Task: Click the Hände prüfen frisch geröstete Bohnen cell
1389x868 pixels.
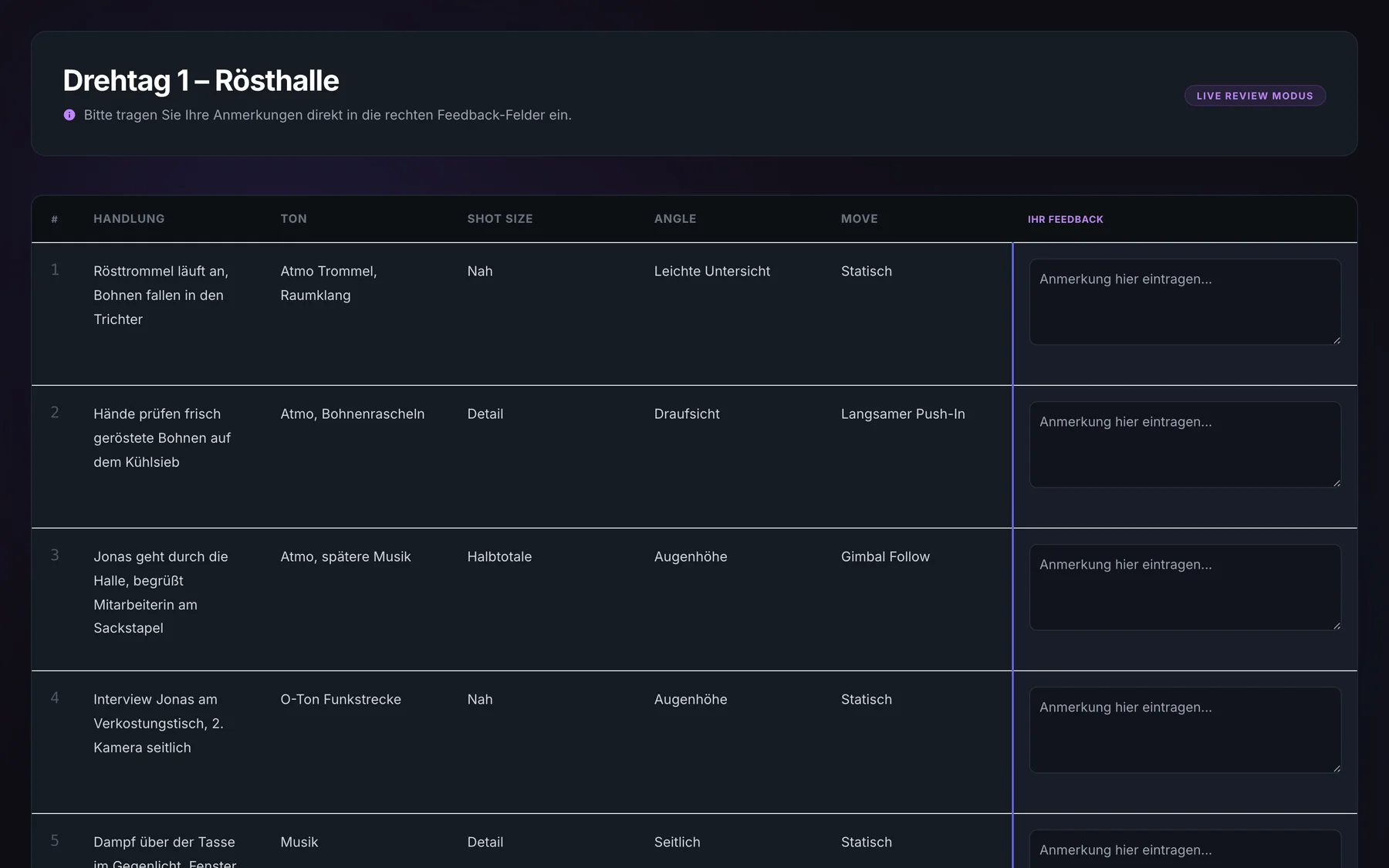Action: pos(162,437)
